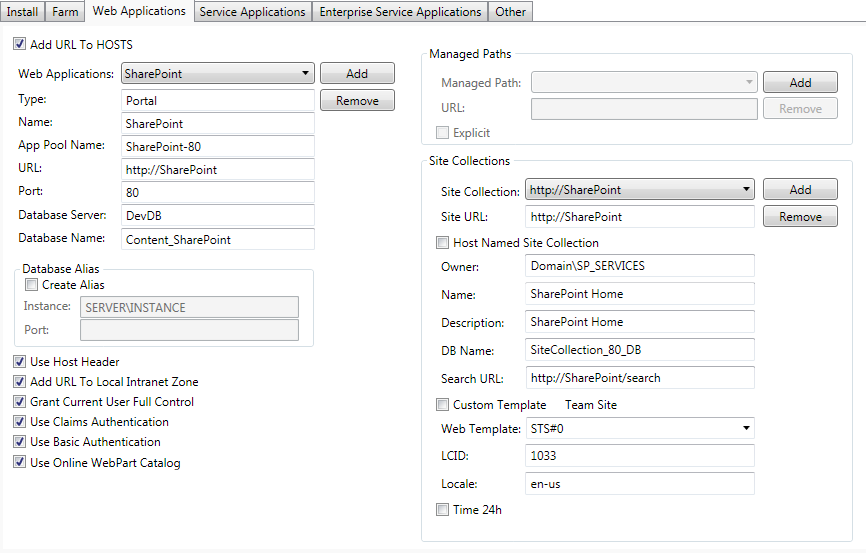The width and height of the screenshot is (866, 553).
Task: Edit the Site URL field
Action: click(640, 217)
